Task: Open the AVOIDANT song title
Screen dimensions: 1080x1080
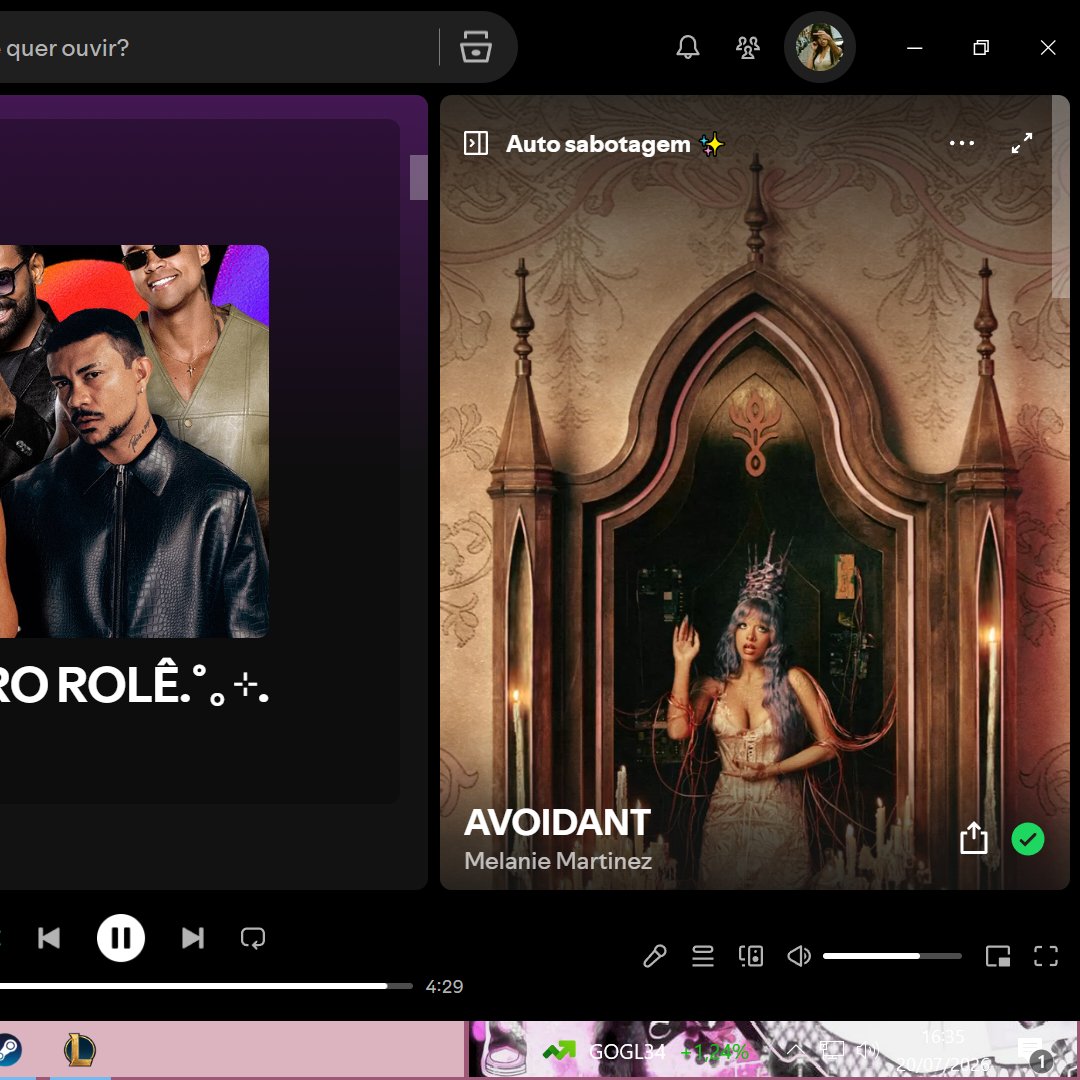Action: pyautogui.click(x=557, y=822)
